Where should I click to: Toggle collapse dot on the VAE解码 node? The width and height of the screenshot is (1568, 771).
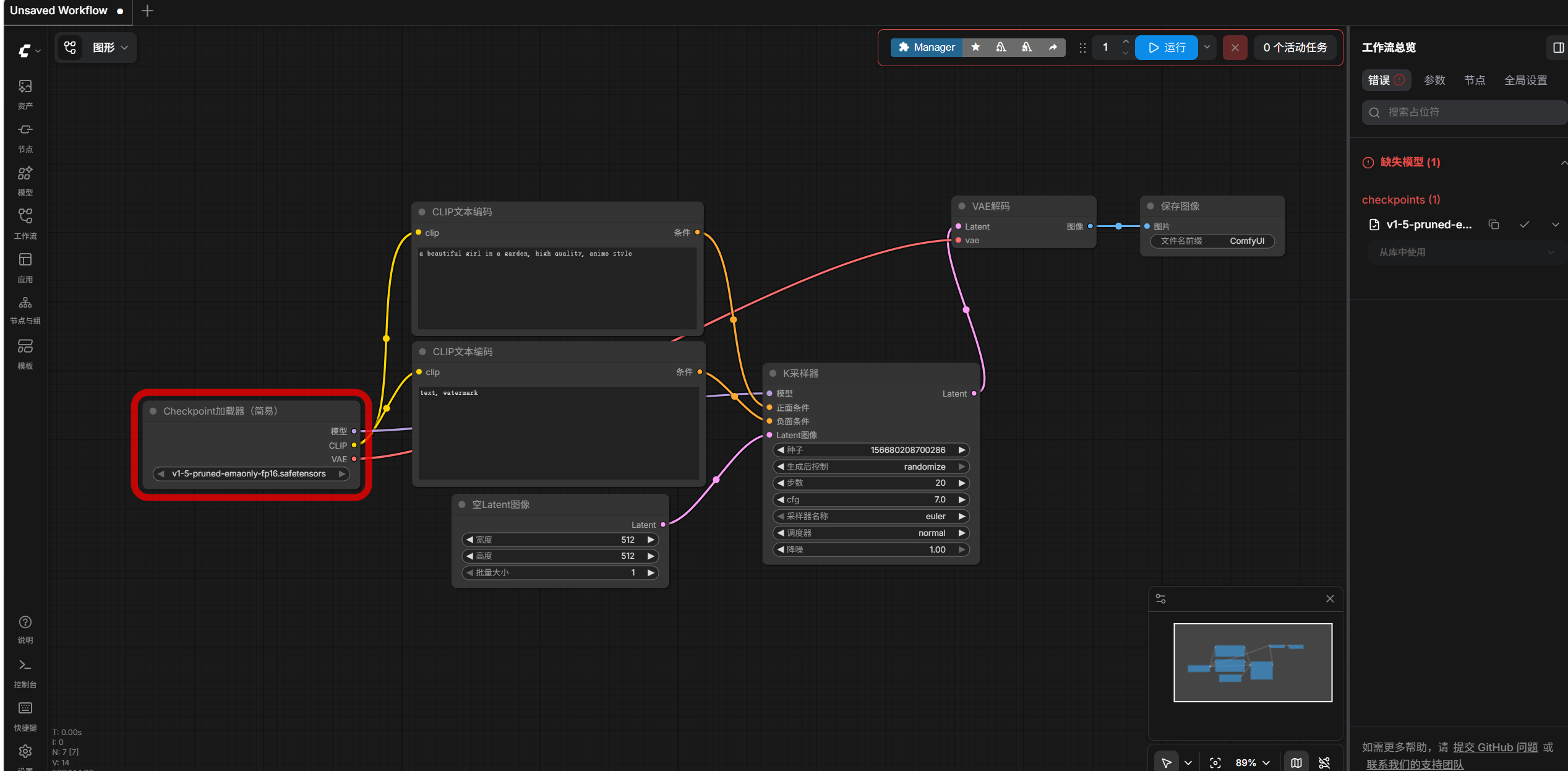(962, 206)
